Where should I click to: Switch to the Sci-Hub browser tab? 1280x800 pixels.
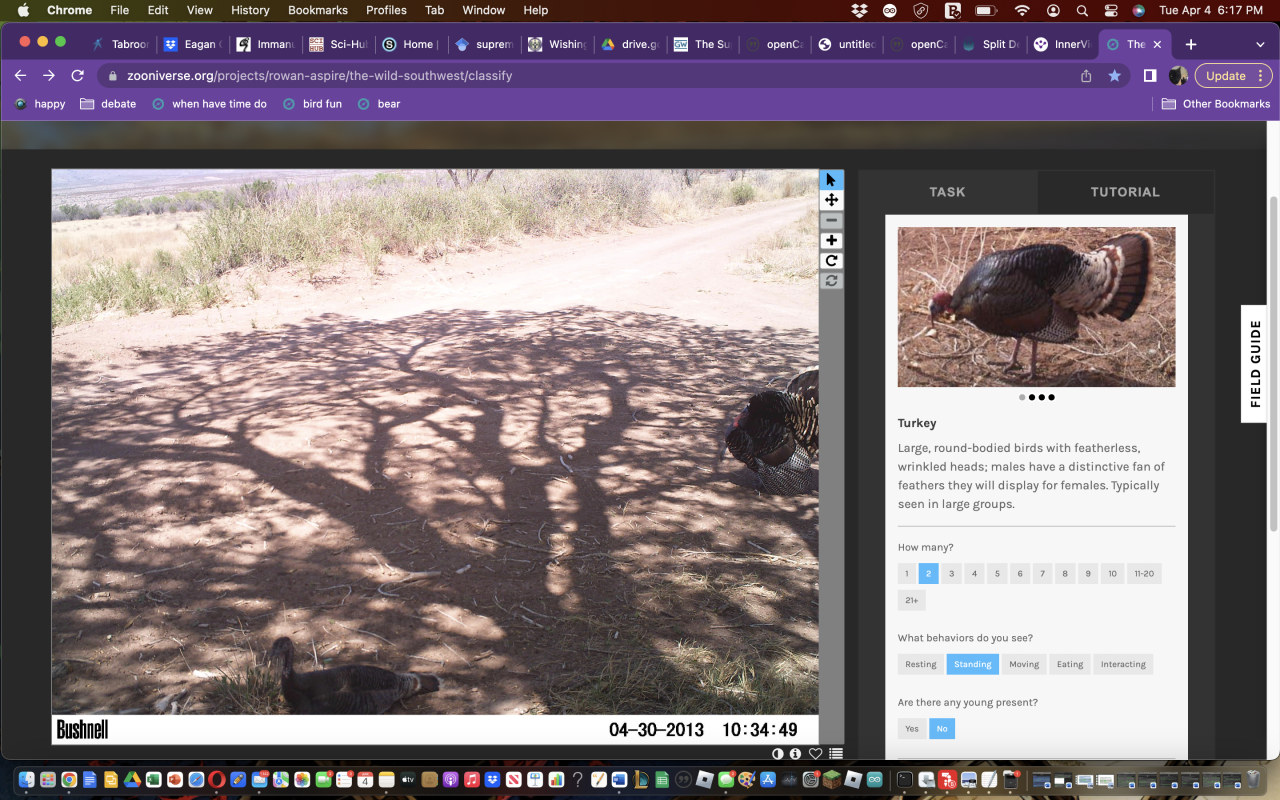pyautogui.click(x=338, y=44)
